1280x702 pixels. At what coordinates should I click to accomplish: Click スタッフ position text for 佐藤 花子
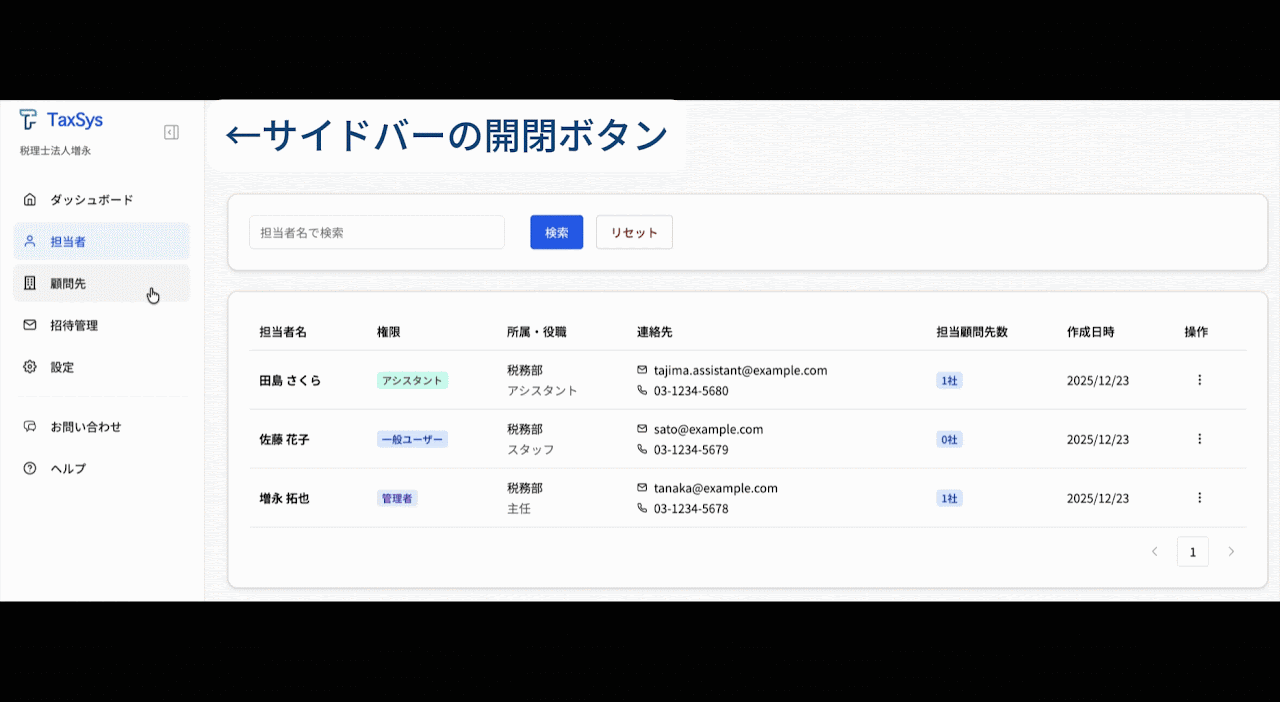tap(531, 450)
